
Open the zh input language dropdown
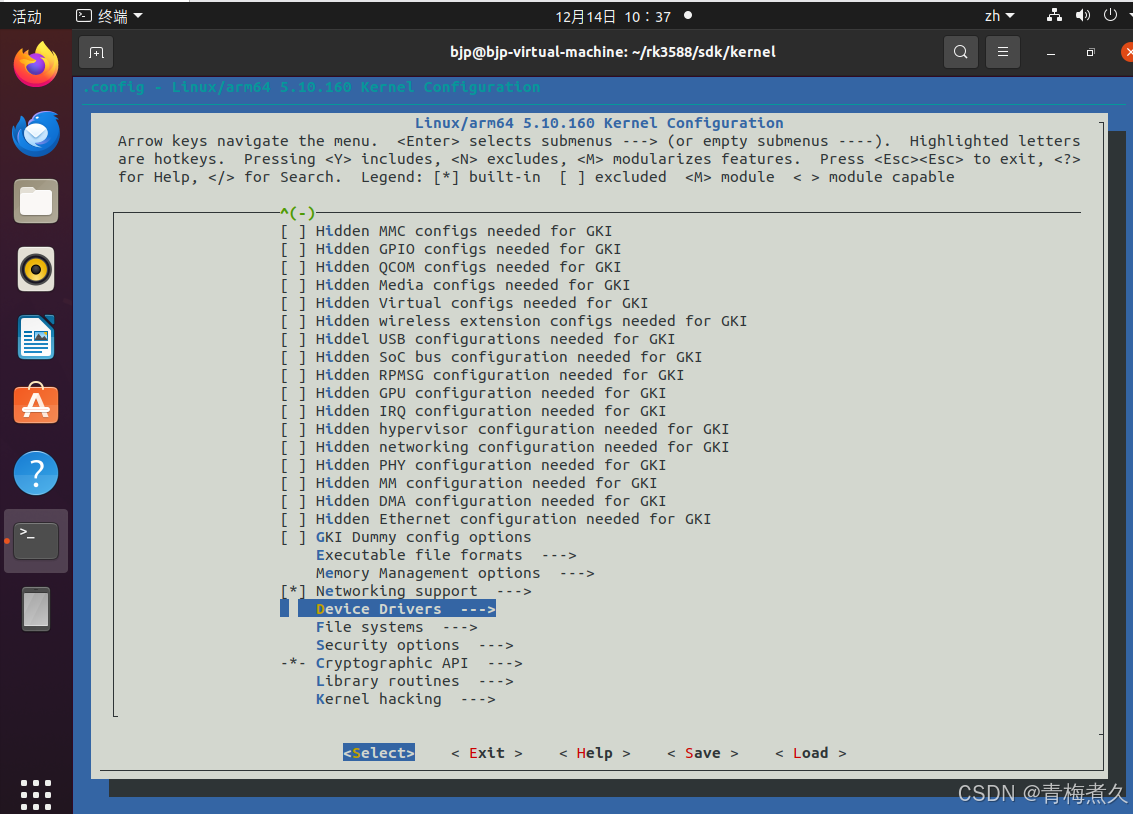click(999, 15)
